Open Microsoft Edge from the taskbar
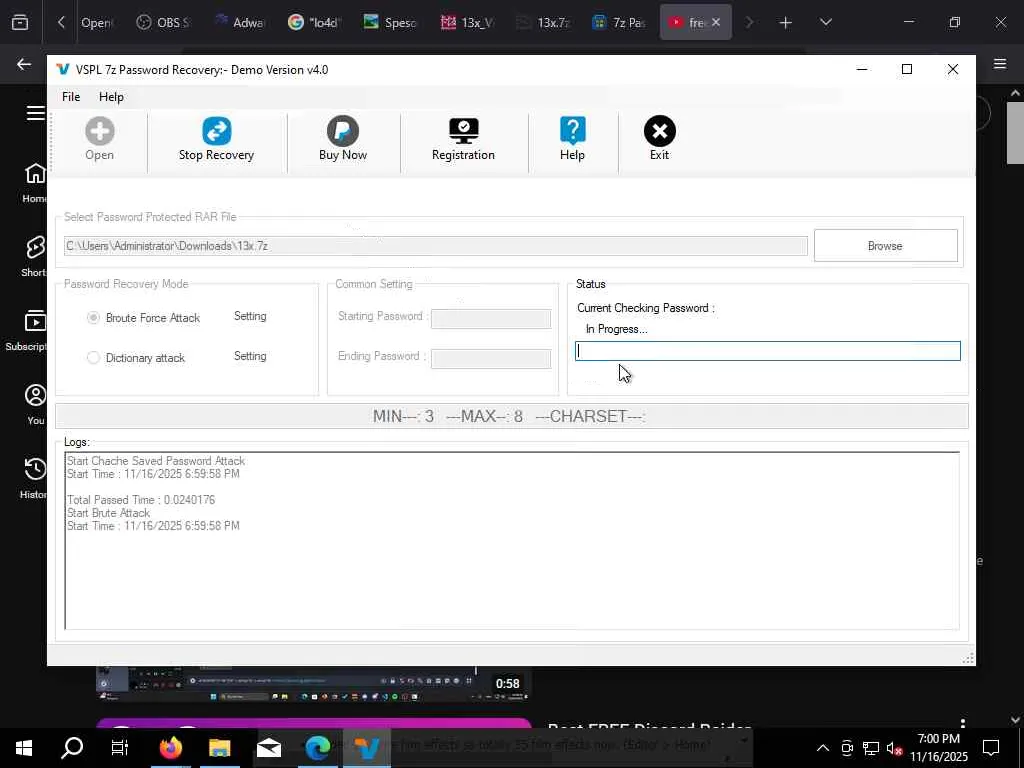The width and height of the screenshot is (1024, 768). point(317,748)
